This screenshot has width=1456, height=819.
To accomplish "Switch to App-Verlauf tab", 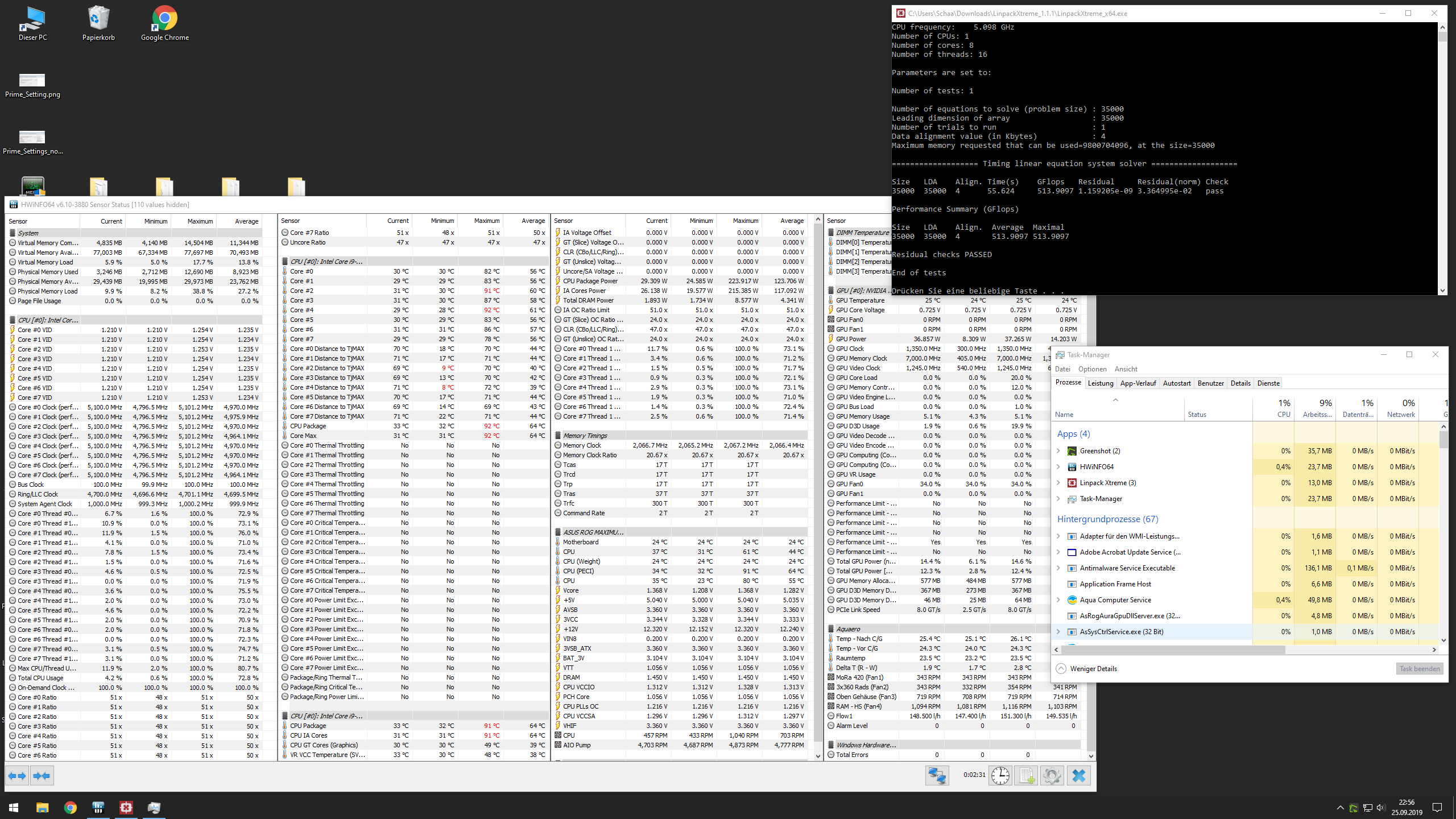I will (x=1138, y=383).
